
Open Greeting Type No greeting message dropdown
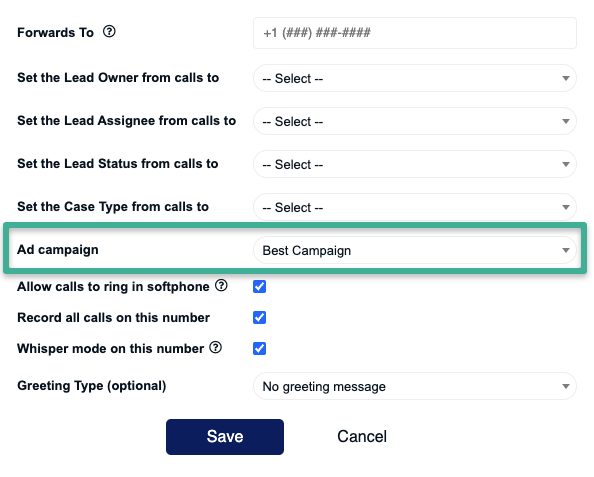[x=415, y=386]
